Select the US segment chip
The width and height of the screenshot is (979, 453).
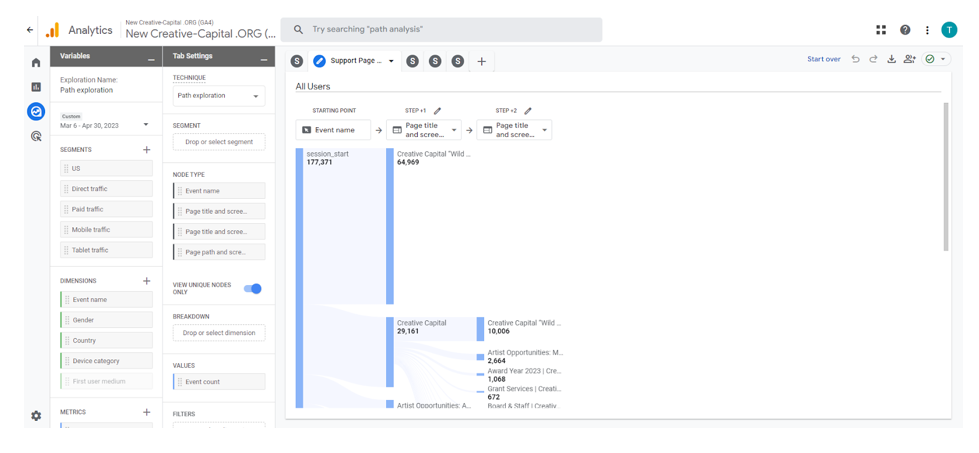coord(106,168)
